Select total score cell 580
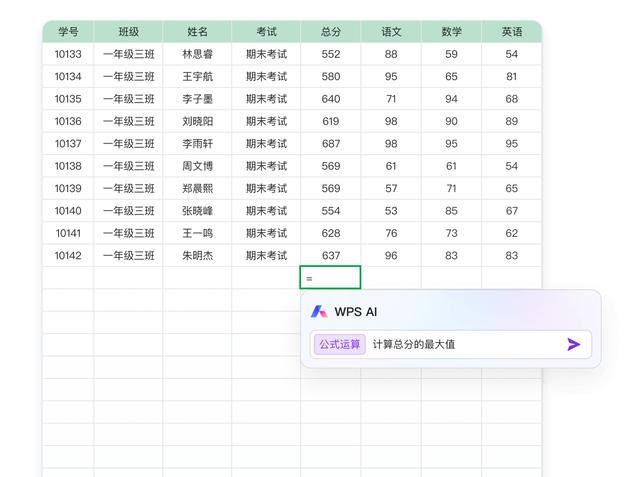Image resolution: width=640 pixels, height=477 pixels. [x=331, y=77]
